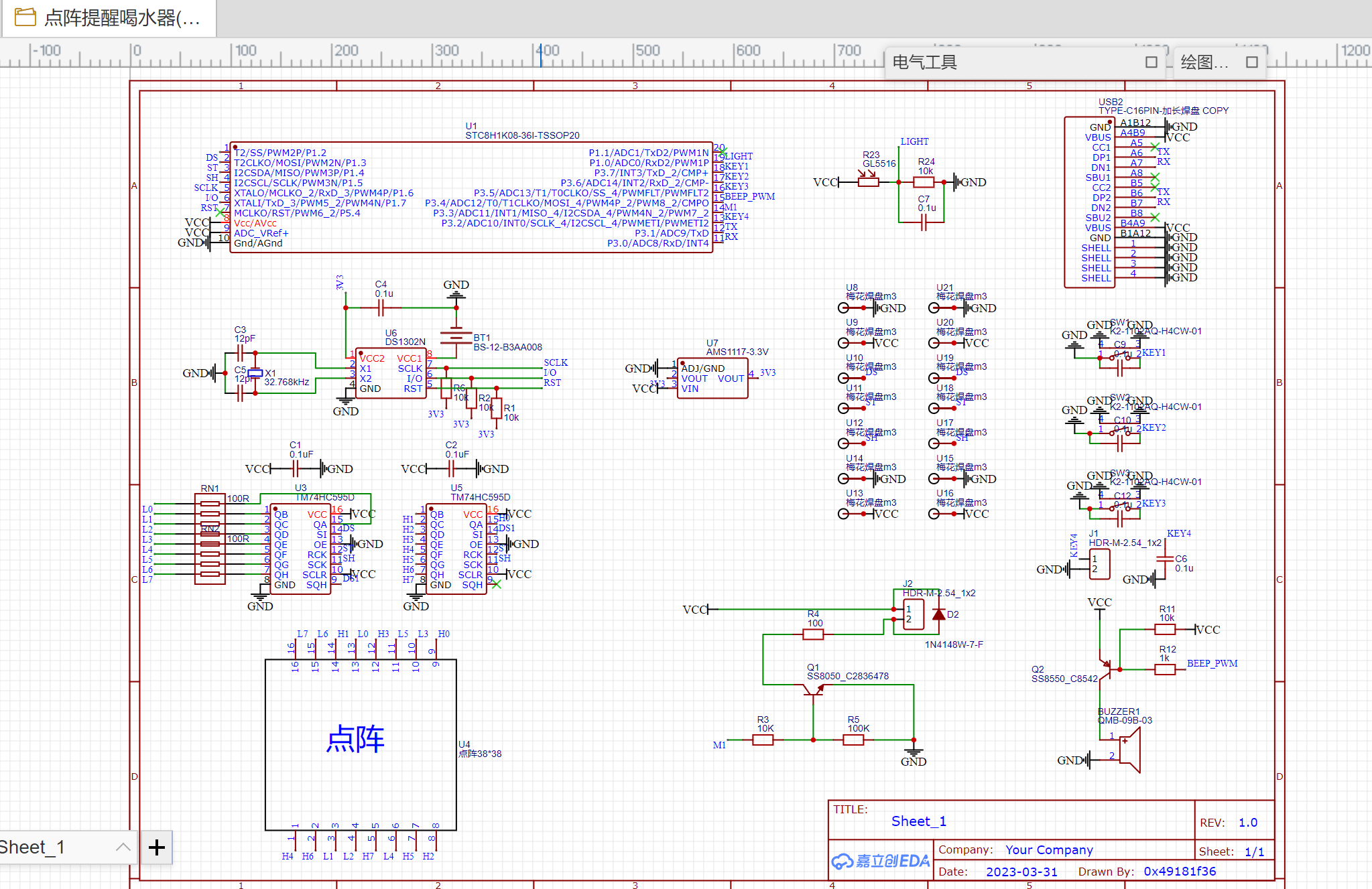Click the blue "点阵" text in U4
Viewport: 1372px width, 889px height.
[355, 739]
